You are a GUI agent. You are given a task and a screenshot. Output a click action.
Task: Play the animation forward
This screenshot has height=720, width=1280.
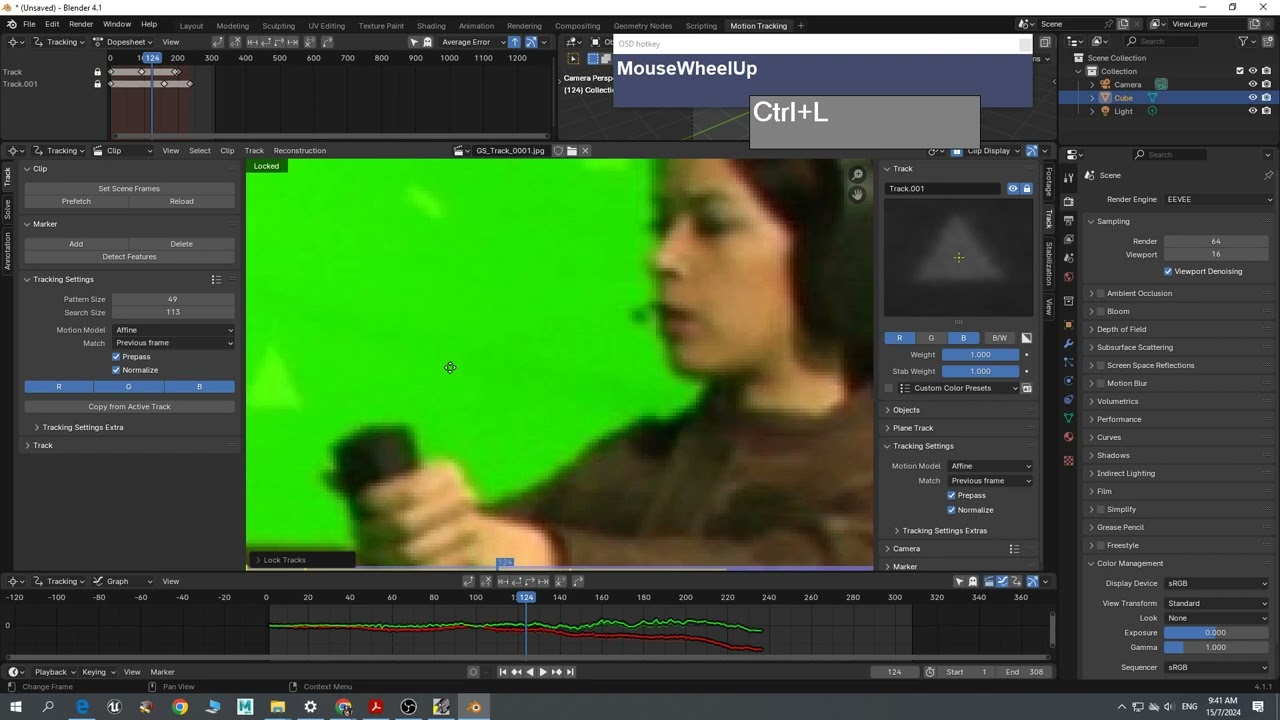[x=543, y=672]
